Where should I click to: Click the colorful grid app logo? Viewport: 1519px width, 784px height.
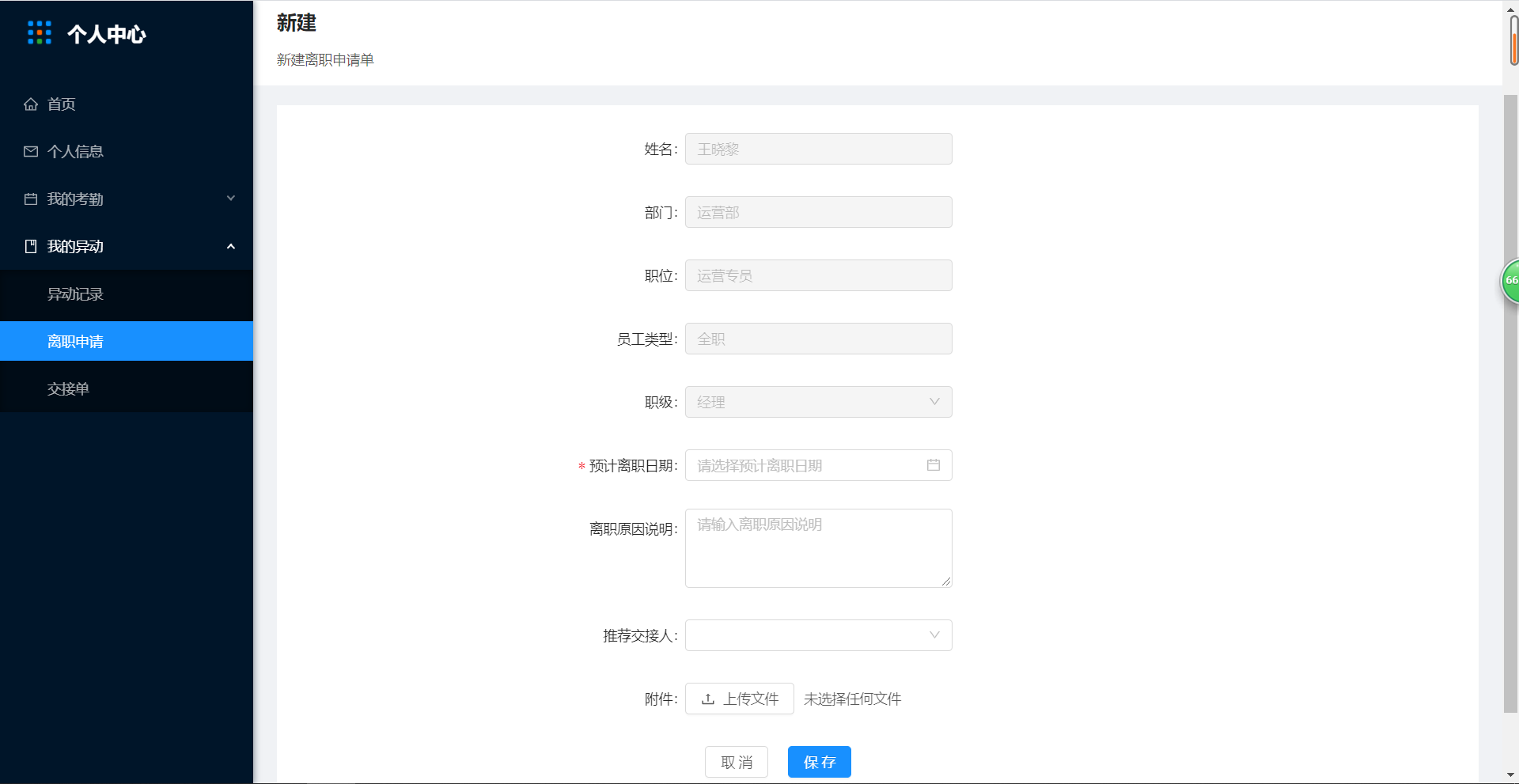(40, 32)
